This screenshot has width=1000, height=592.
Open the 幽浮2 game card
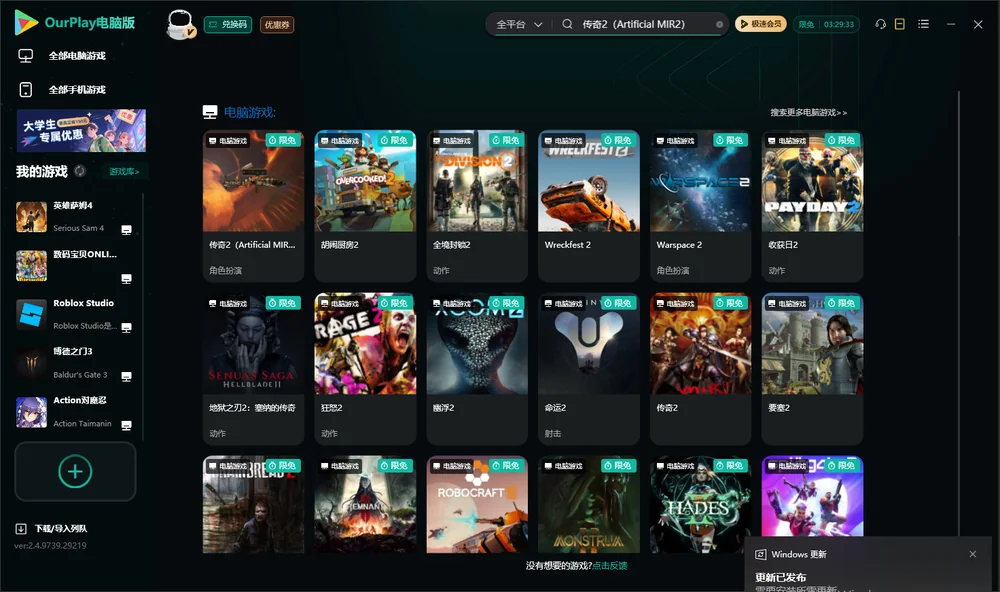click(477, 369)
